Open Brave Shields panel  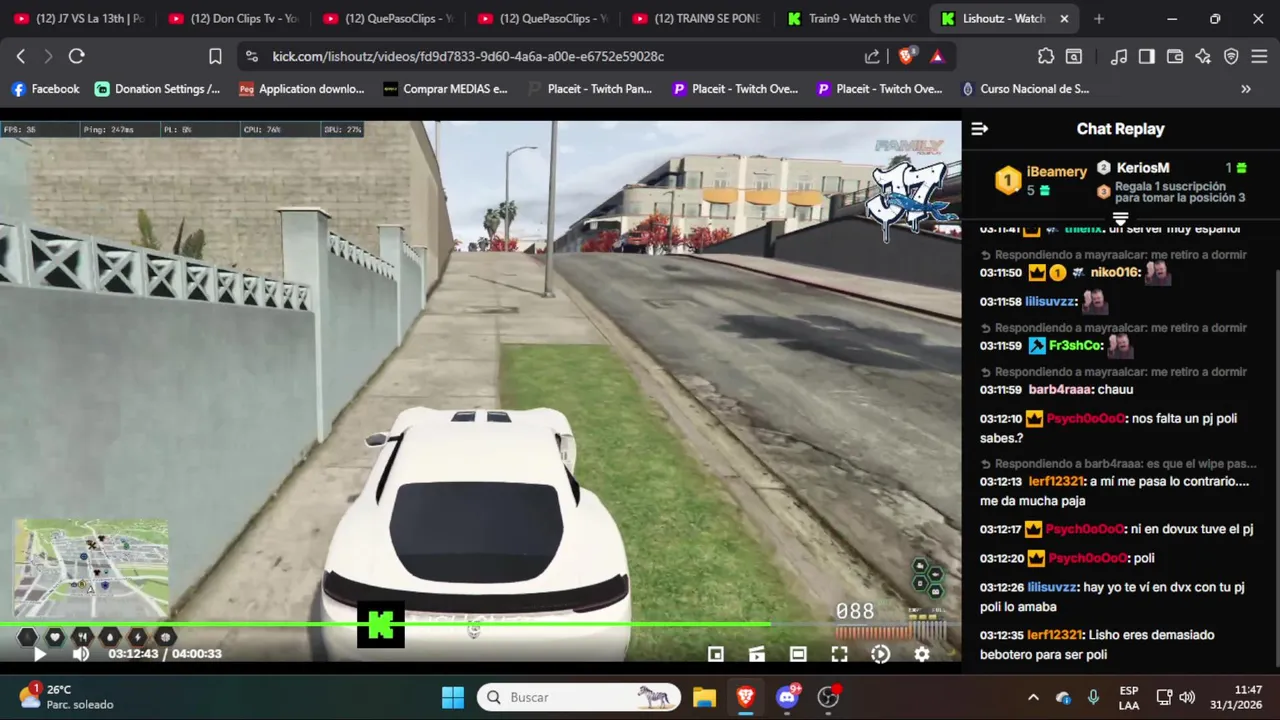pyautogui.click(x=906, y=57)
